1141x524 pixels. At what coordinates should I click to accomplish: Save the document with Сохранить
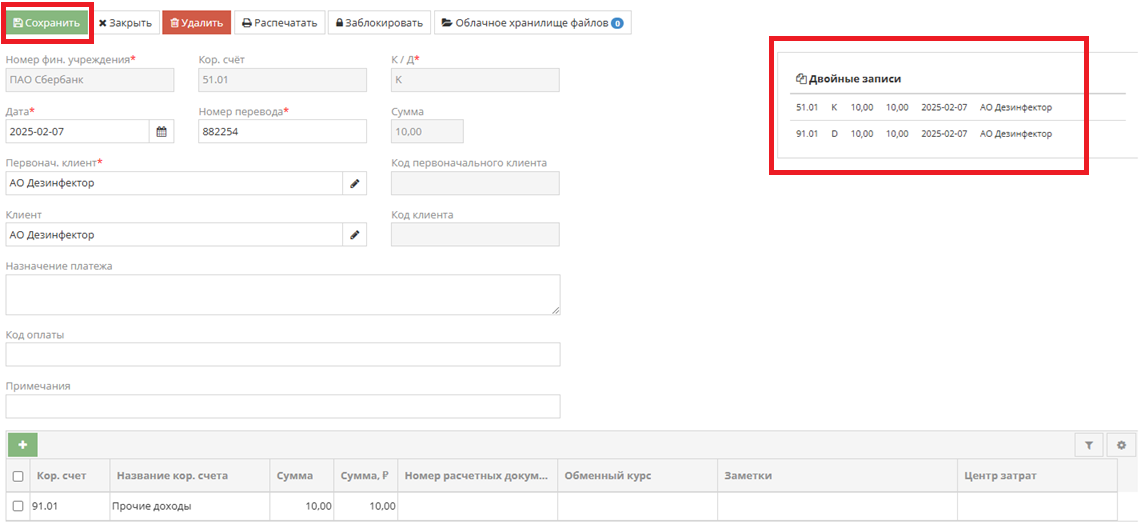[x=47, y=23]
